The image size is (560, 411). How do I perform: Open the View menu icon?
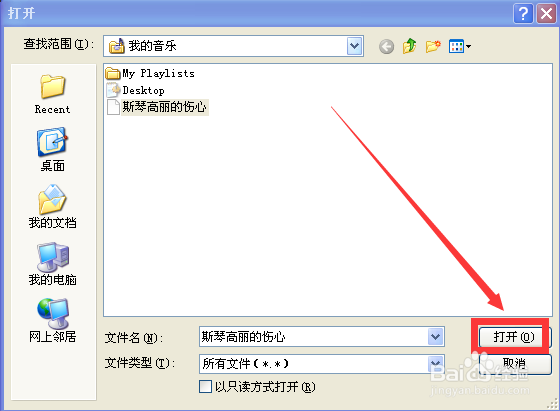pos(460,46)
